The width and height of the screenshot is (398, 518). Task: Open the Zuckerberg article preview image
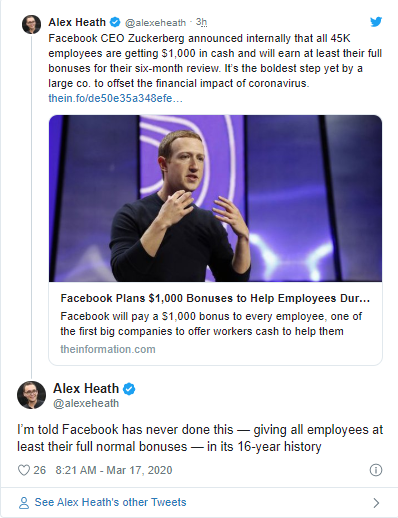[215, 198]
